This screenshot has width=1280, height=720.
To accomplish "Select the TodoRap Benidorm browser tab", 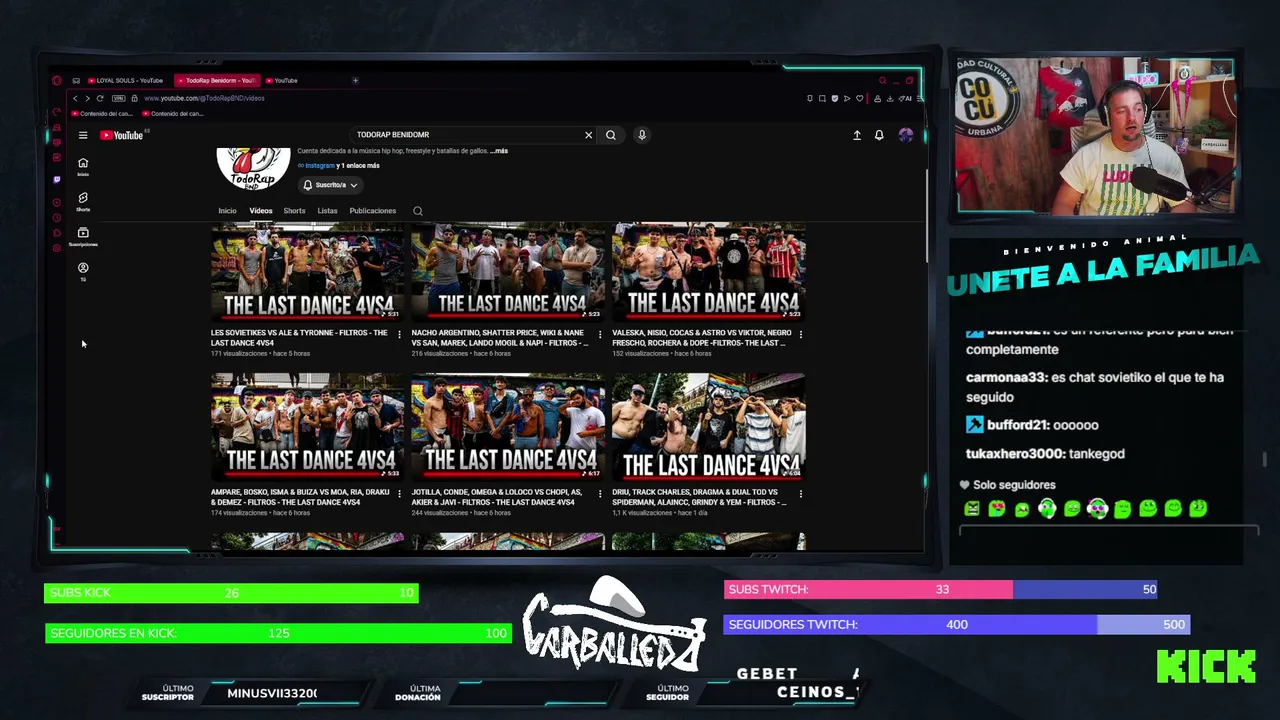I will tap(217, 80).
